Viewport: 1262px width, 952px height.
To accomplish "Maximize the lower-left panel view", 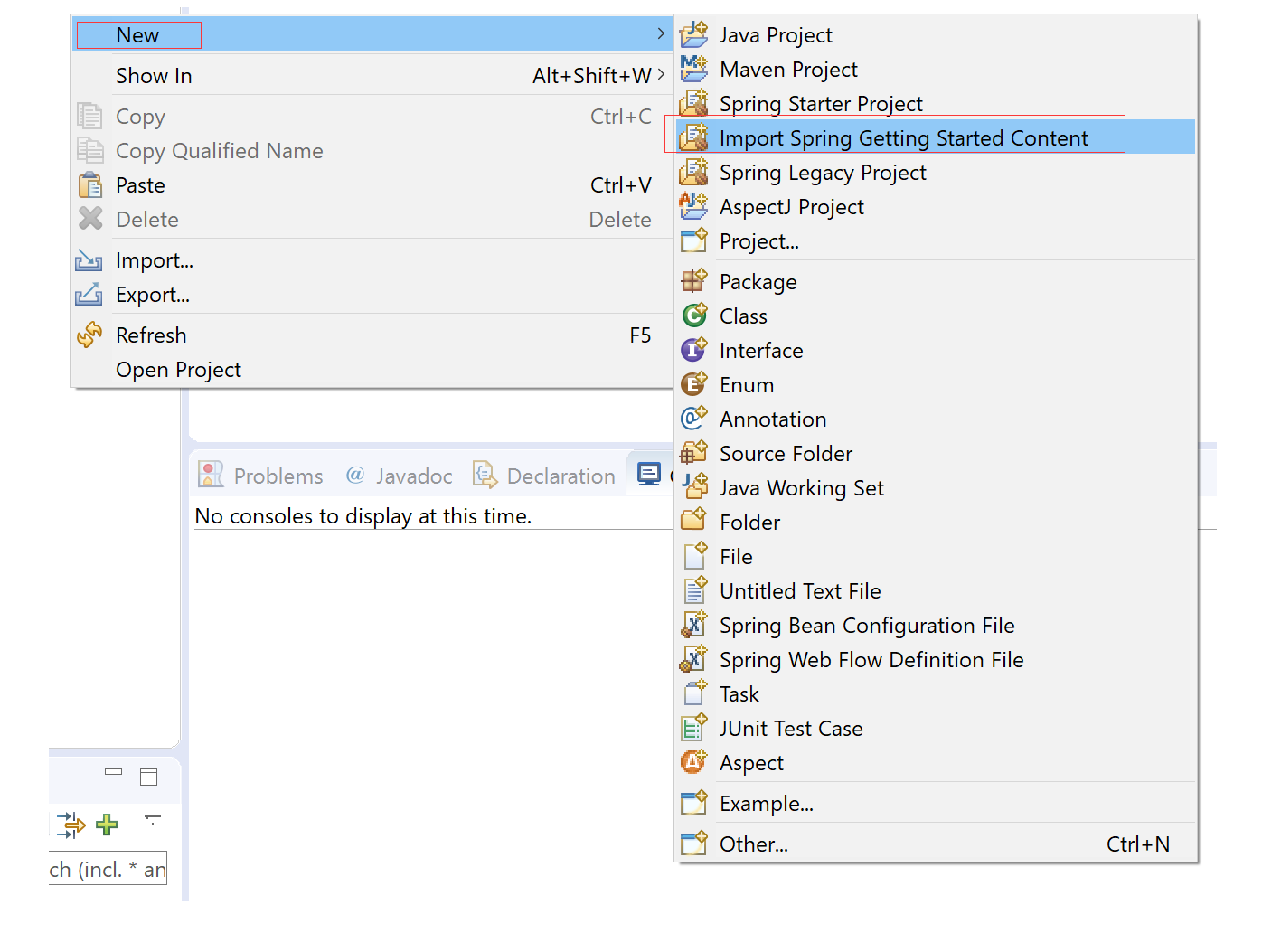I will pos(149,777).
